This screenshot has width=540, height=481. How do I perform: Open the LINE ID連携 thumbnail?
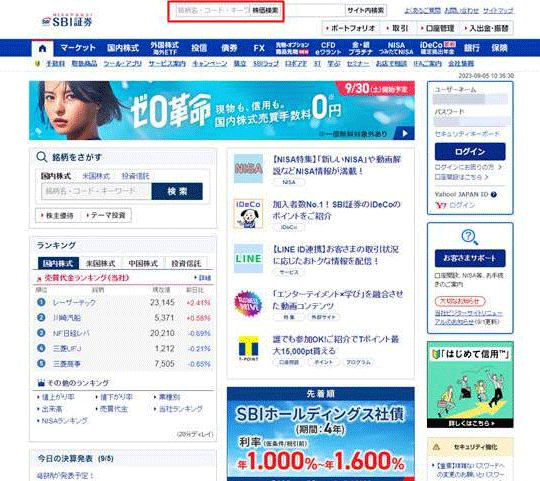pos(248,259)
